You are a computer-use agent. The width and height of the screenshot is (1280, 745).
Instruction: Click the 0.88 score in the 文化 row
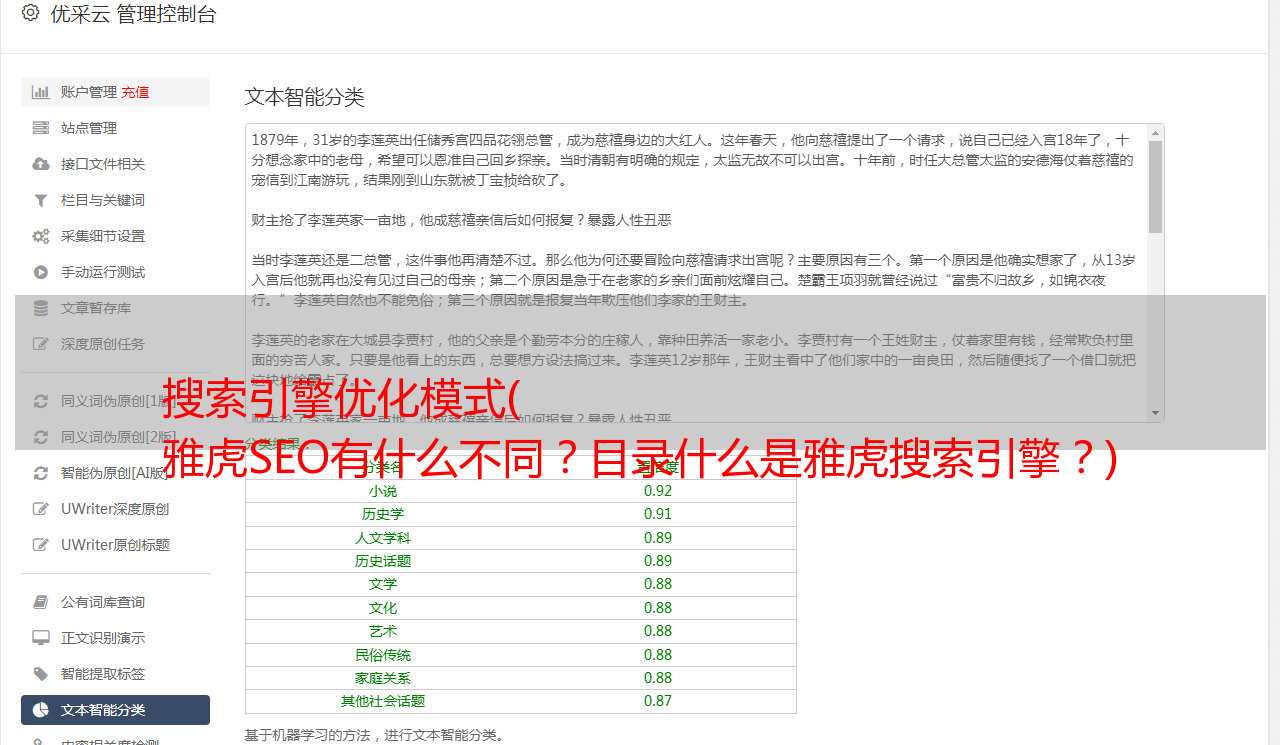tap(658, 608)
